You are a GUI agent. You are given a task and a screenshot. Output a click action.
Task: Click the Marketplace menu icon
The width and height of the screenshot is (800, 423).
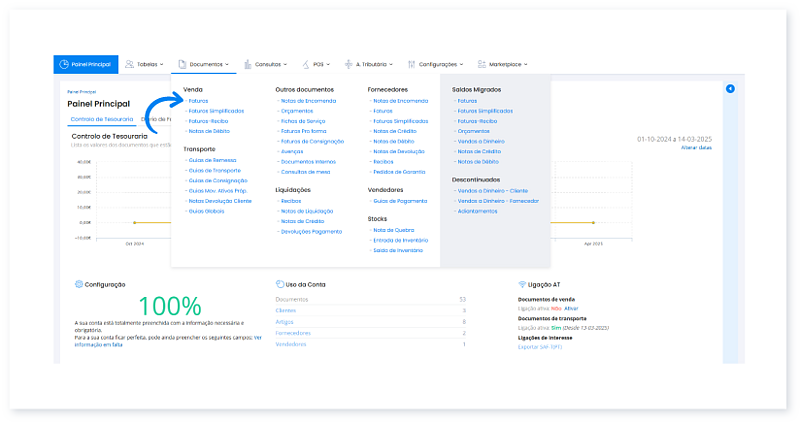click(482, 64)
